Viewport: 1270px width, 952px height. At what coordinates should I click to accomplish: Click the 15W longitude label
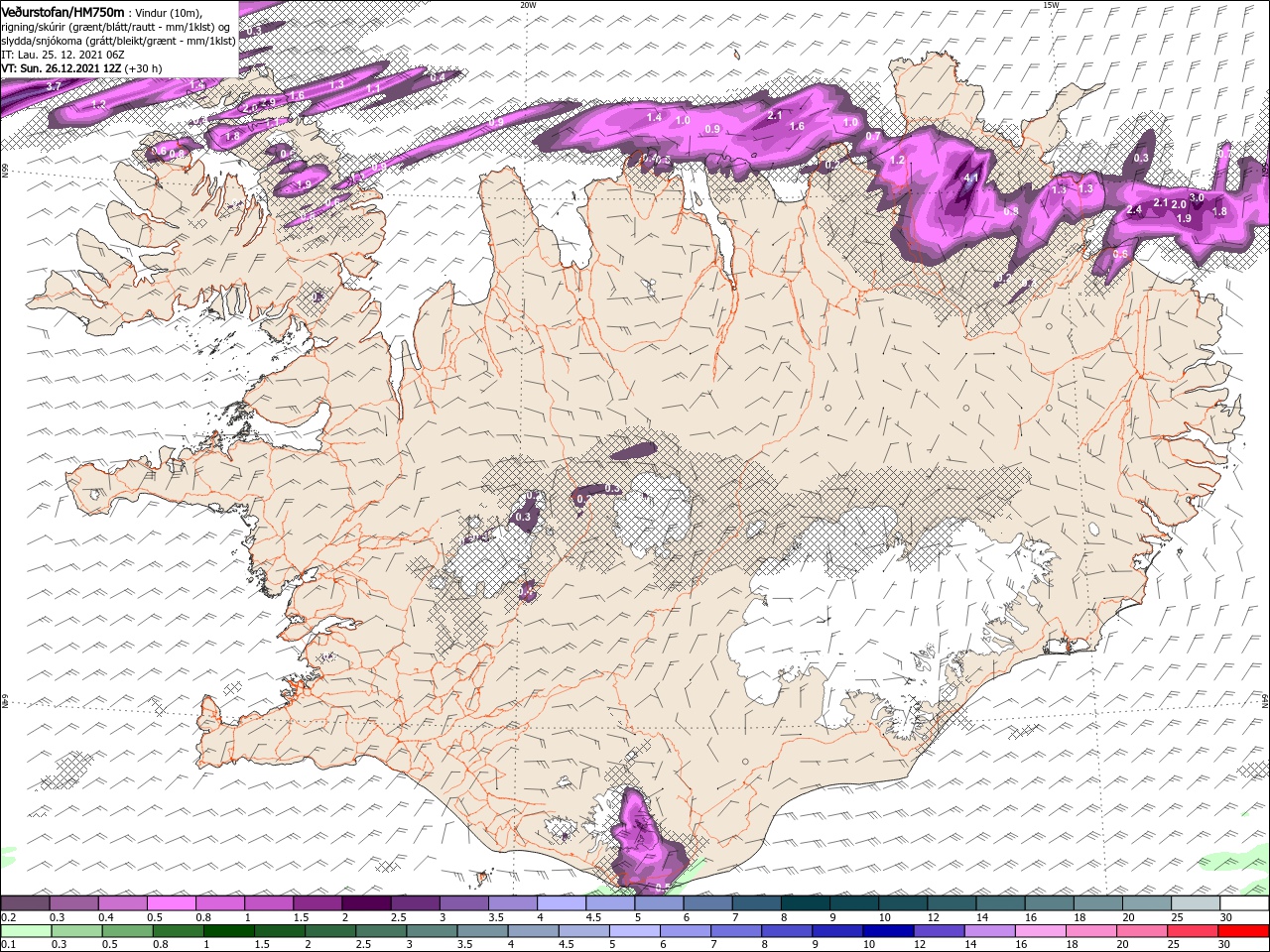[x=1051, y=5]
